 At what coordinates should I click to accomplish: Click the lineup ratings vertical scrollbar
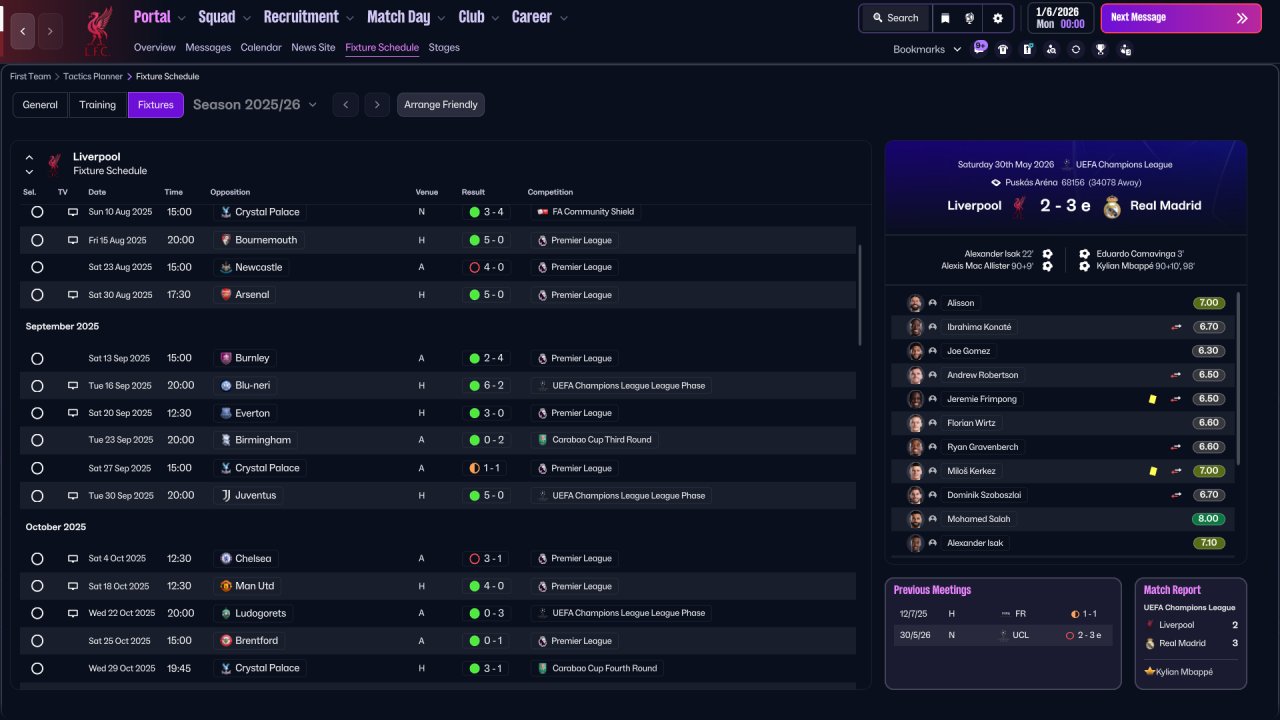coord(1238,378)
